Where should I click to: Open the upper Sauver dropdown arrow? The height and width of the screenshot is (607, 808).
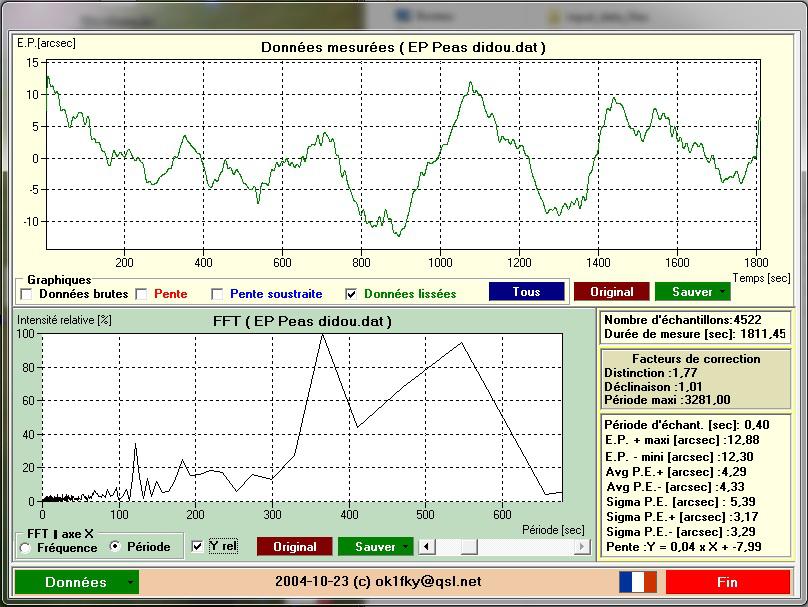[x=722, y=292]
